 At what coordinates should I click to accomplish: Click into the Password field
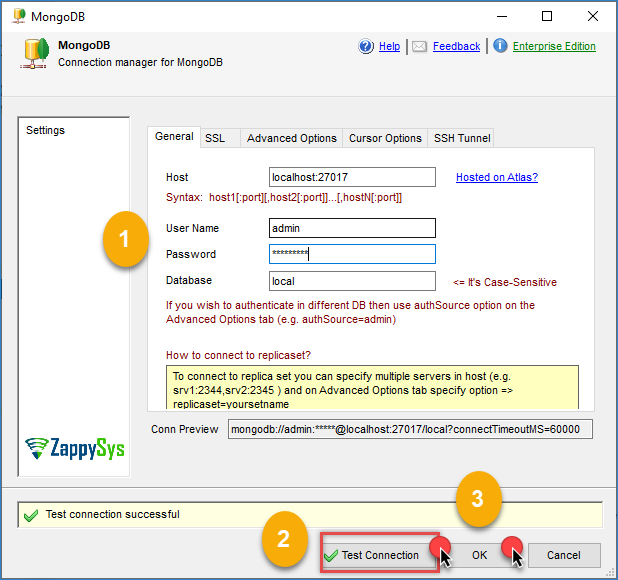click(352, 254)
